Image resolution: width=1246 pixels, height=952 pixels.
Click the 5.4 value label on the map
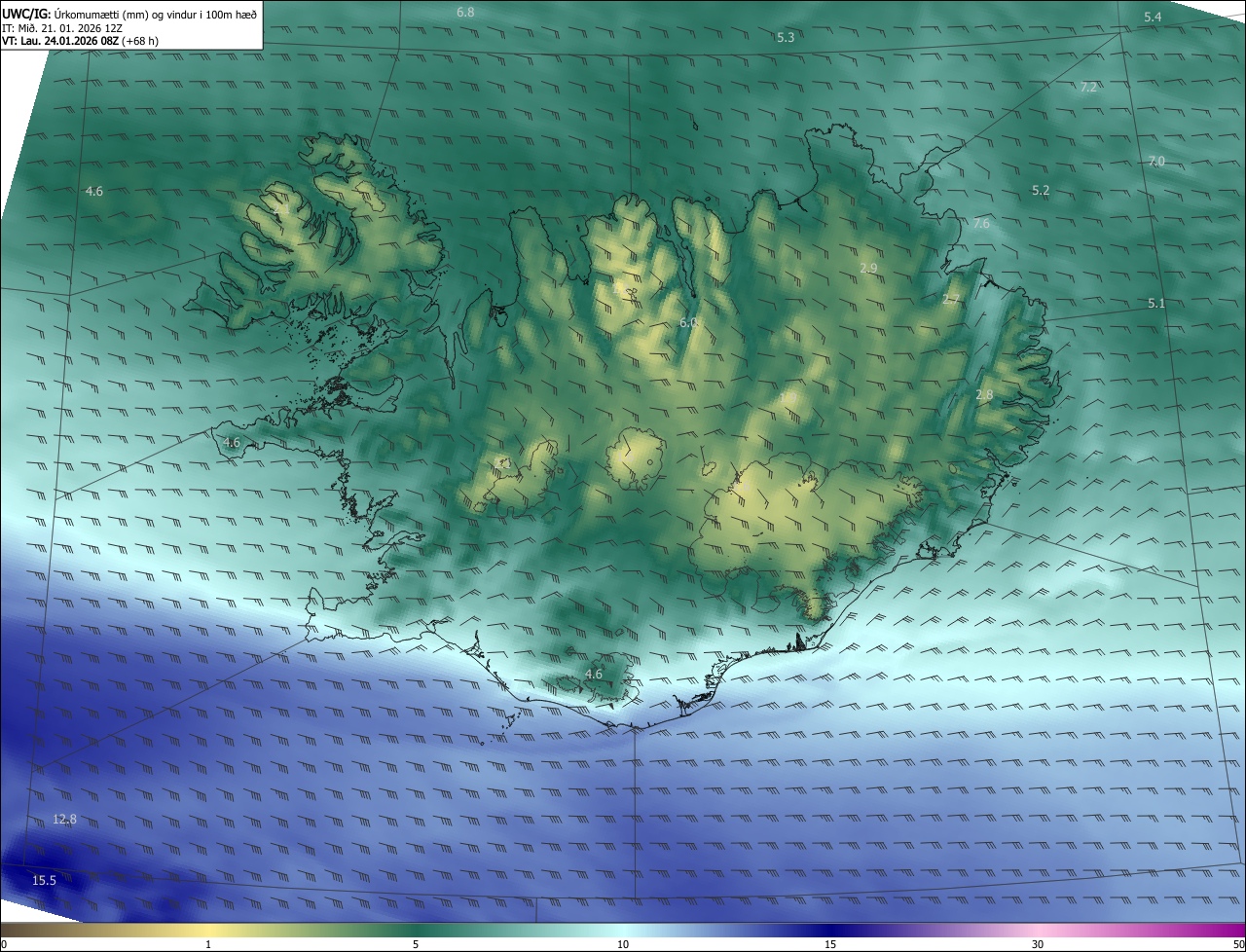[x=1153, y=18]
